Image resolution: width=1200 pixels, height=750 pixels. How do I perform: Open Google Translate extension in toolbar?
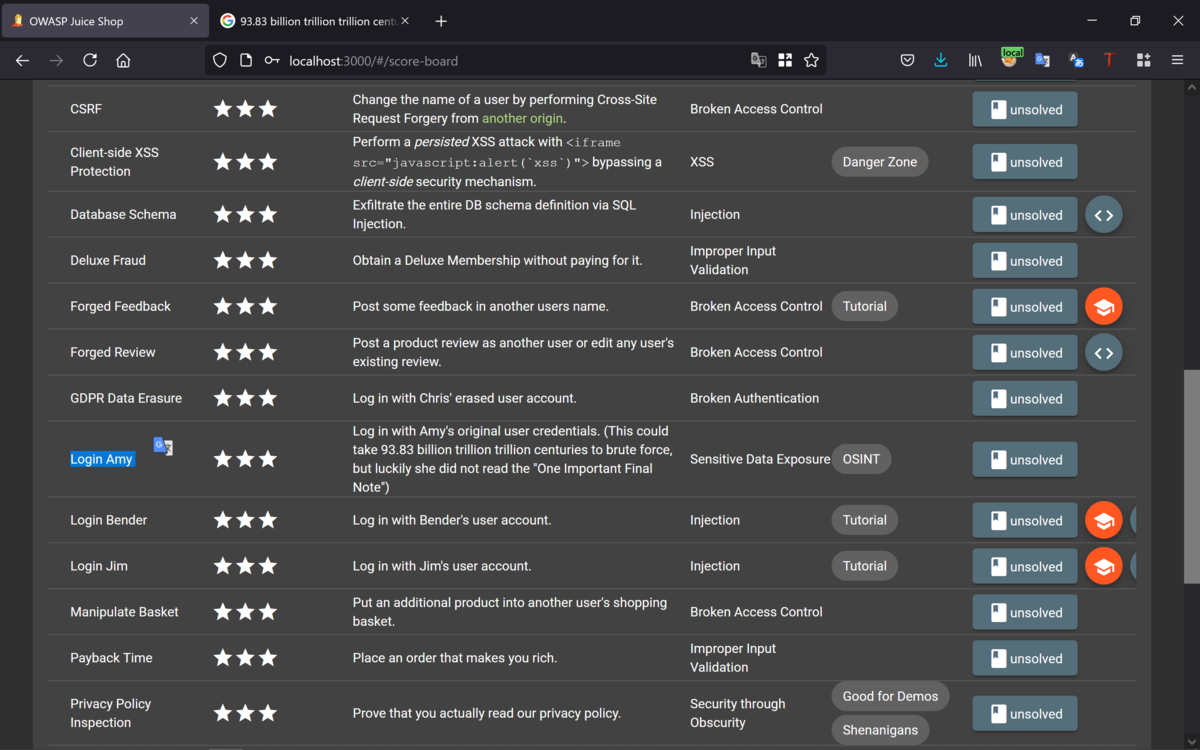[1042, 60]
